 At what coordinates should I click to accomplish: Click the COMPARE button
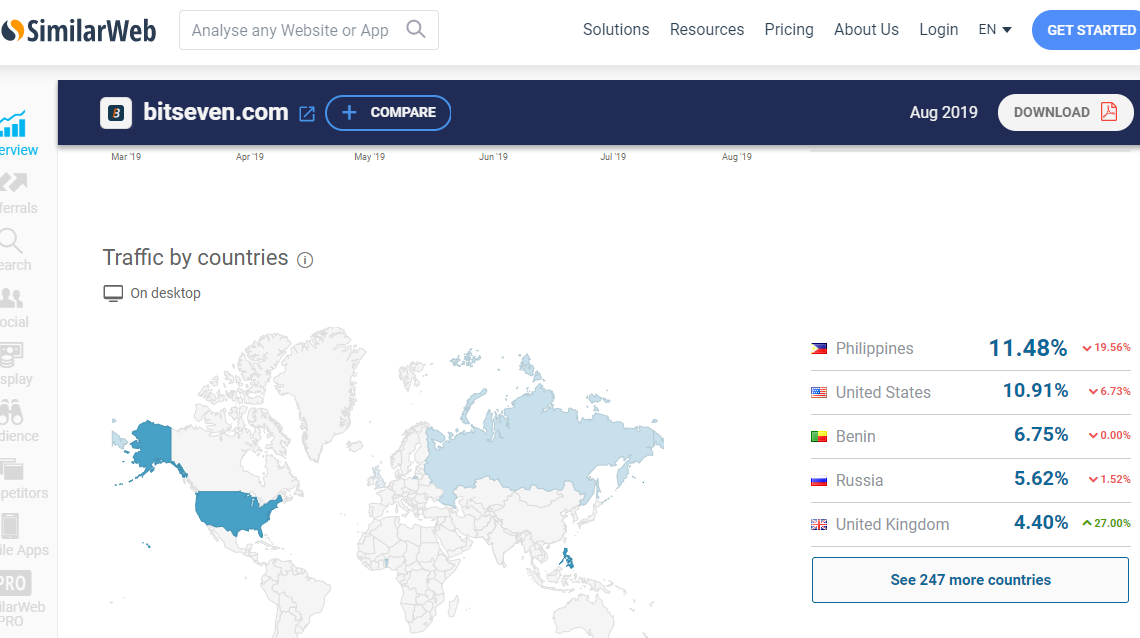point(388,113)
